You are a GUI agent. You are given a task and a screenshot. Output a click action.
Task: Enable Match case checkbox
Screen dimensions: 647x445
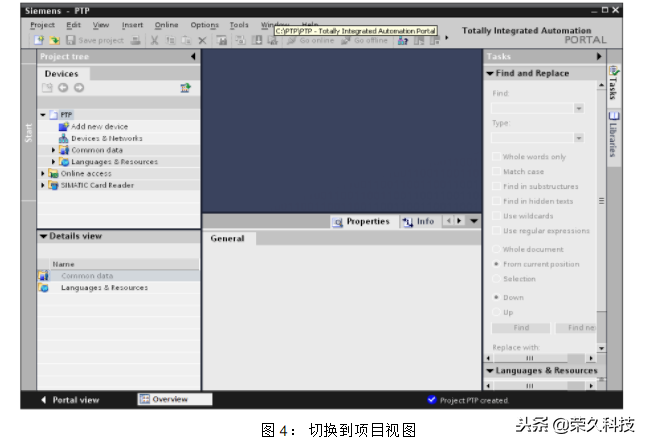(x=496, y=171)
